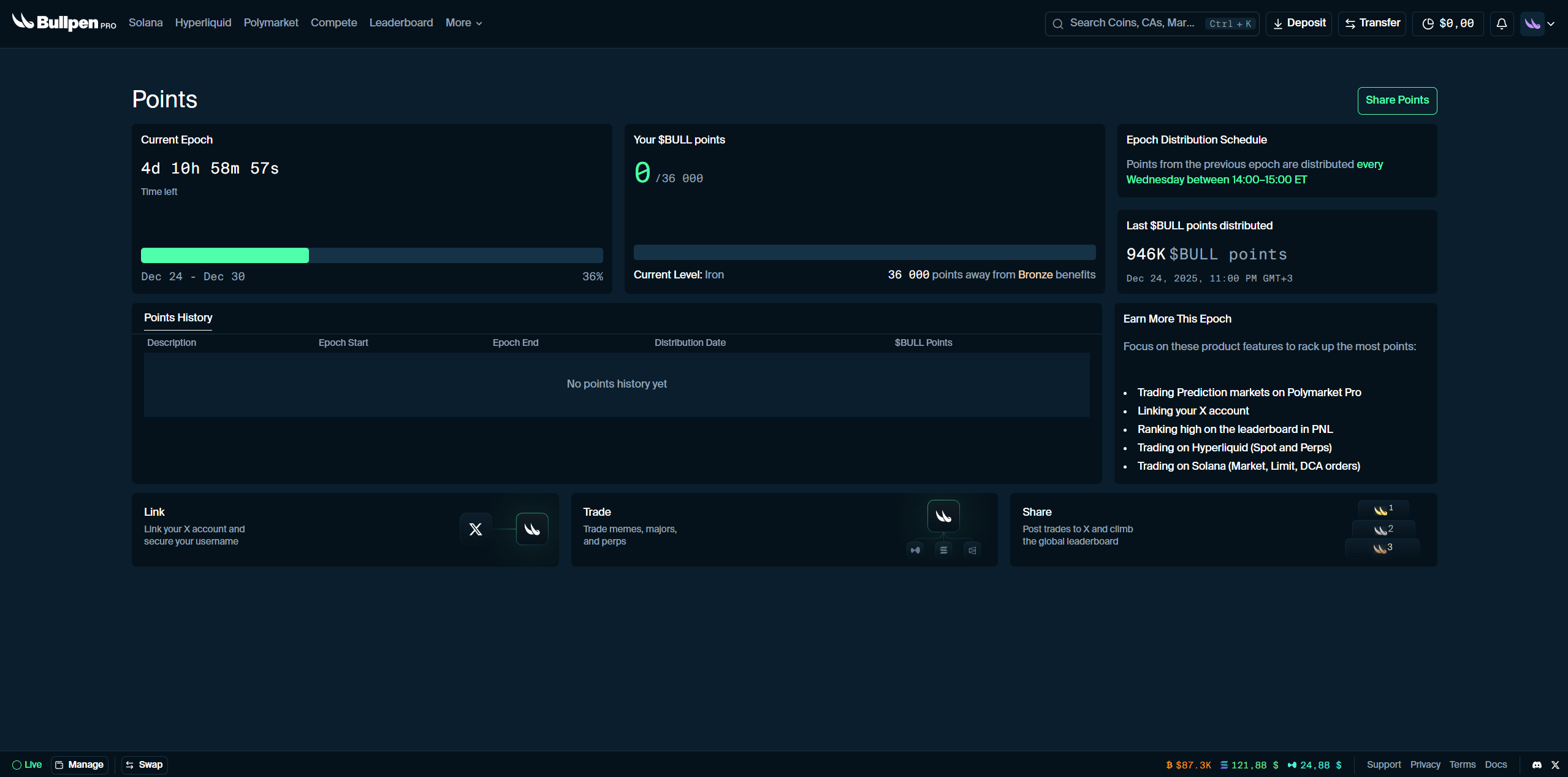Image resolution: width=1568 pixels, height=777 pixels.
Task: Expand the account dropdown chevron
Action: [1551, 24]
